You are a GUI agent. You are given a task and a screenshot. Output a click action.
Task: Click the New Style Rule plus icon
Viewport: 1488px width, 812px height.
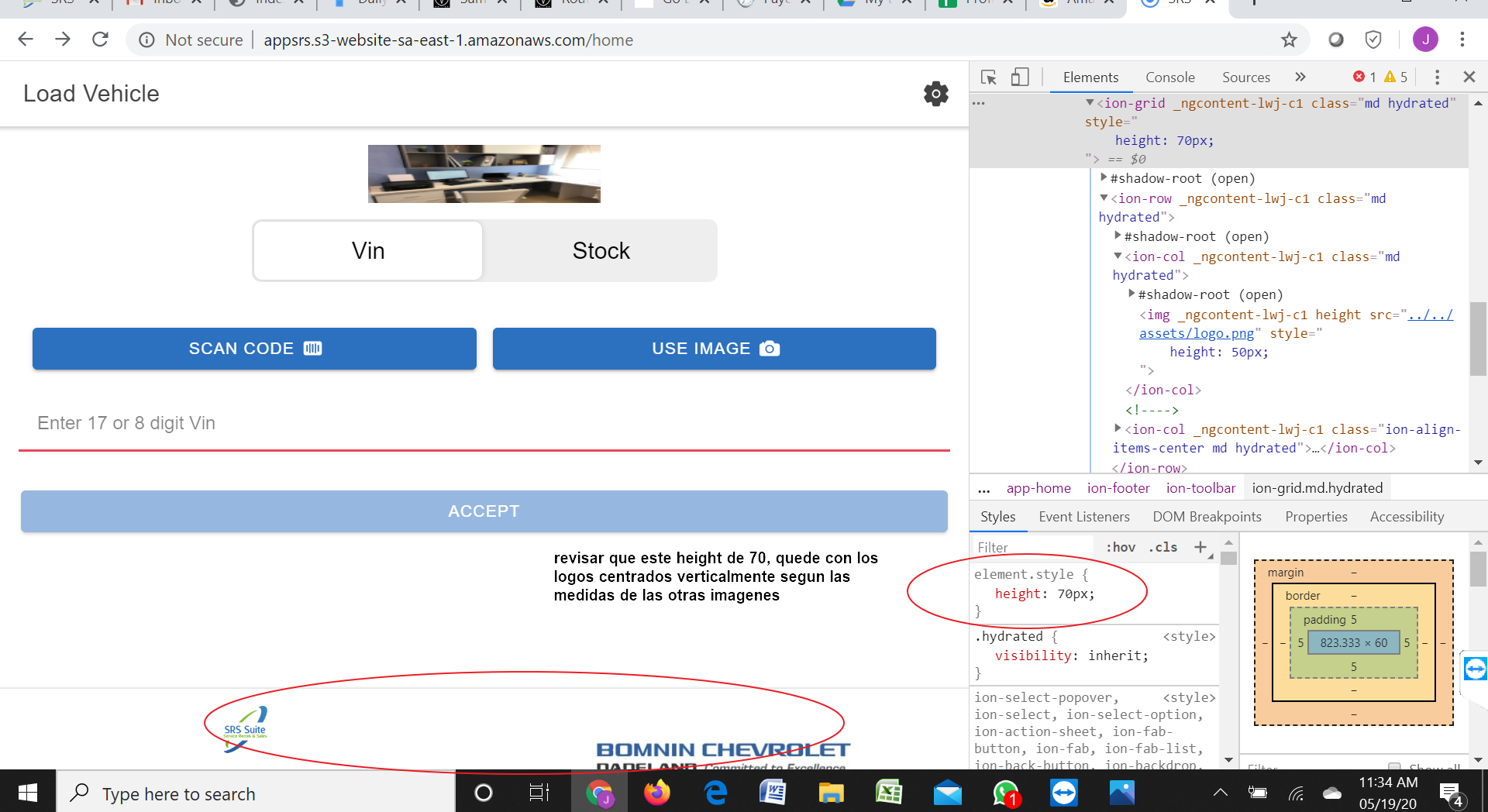[x=1200, y=547]
